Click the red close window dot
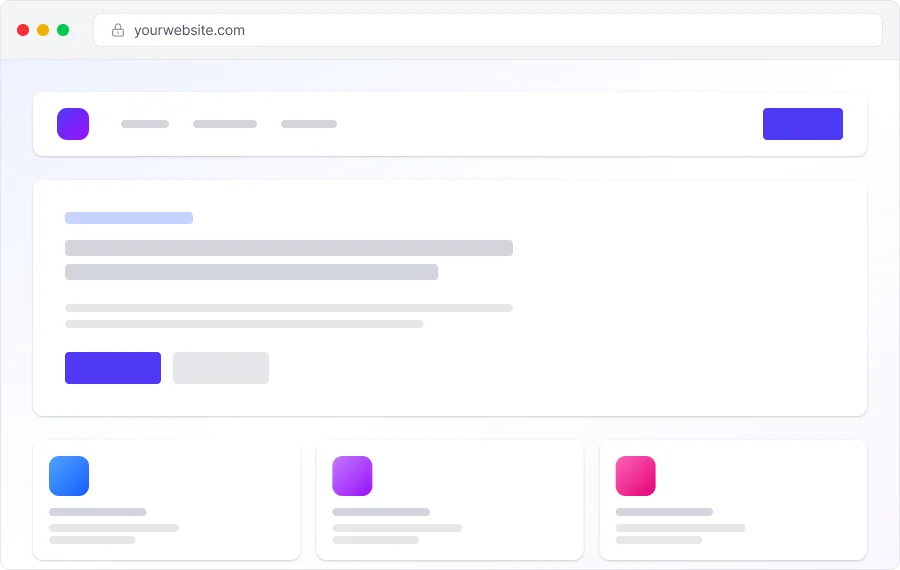This screenshot has width=900, height=570. tap(23, 30)
